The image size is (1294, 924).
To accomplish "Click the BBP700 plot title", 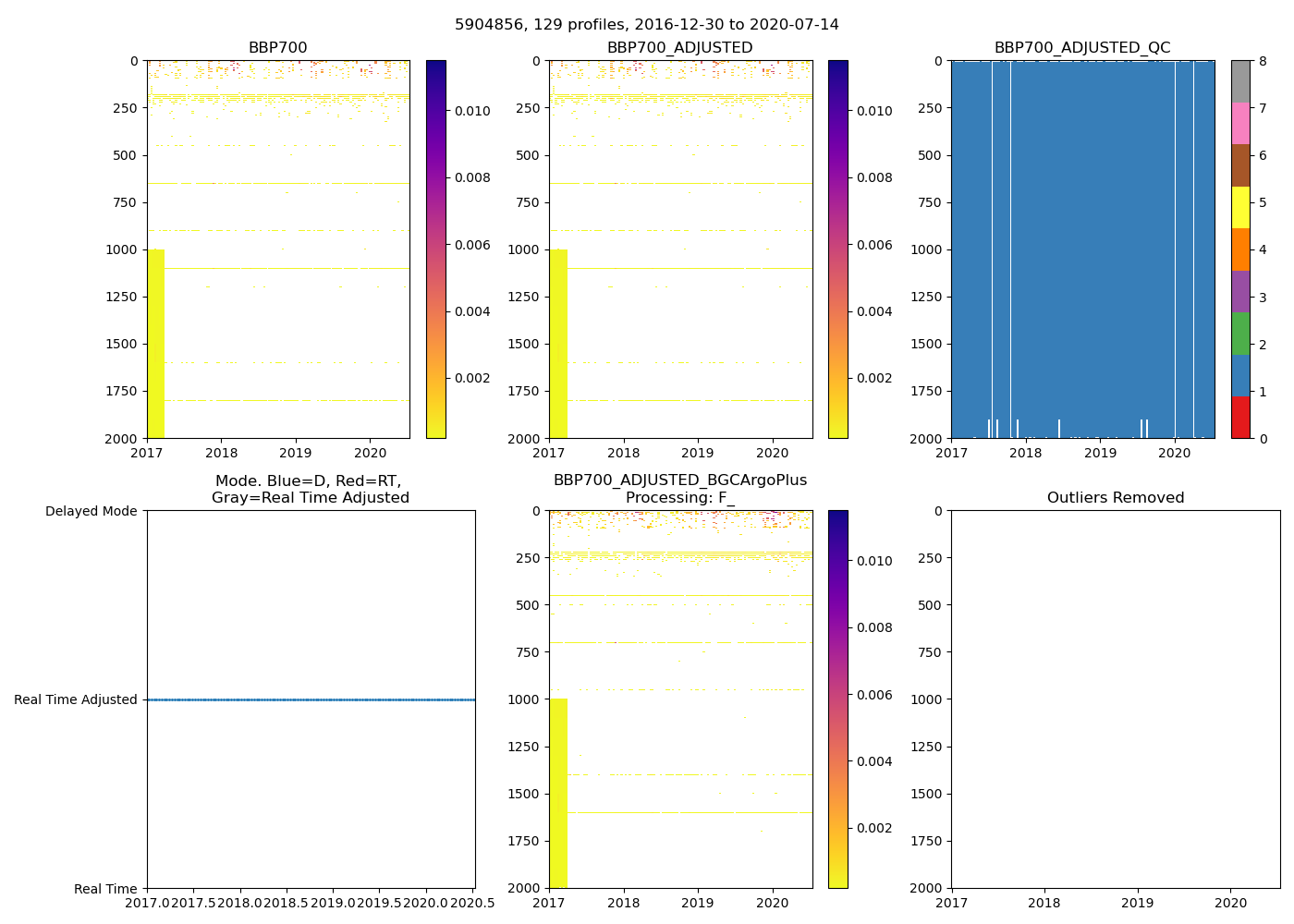I will (277, 48).
